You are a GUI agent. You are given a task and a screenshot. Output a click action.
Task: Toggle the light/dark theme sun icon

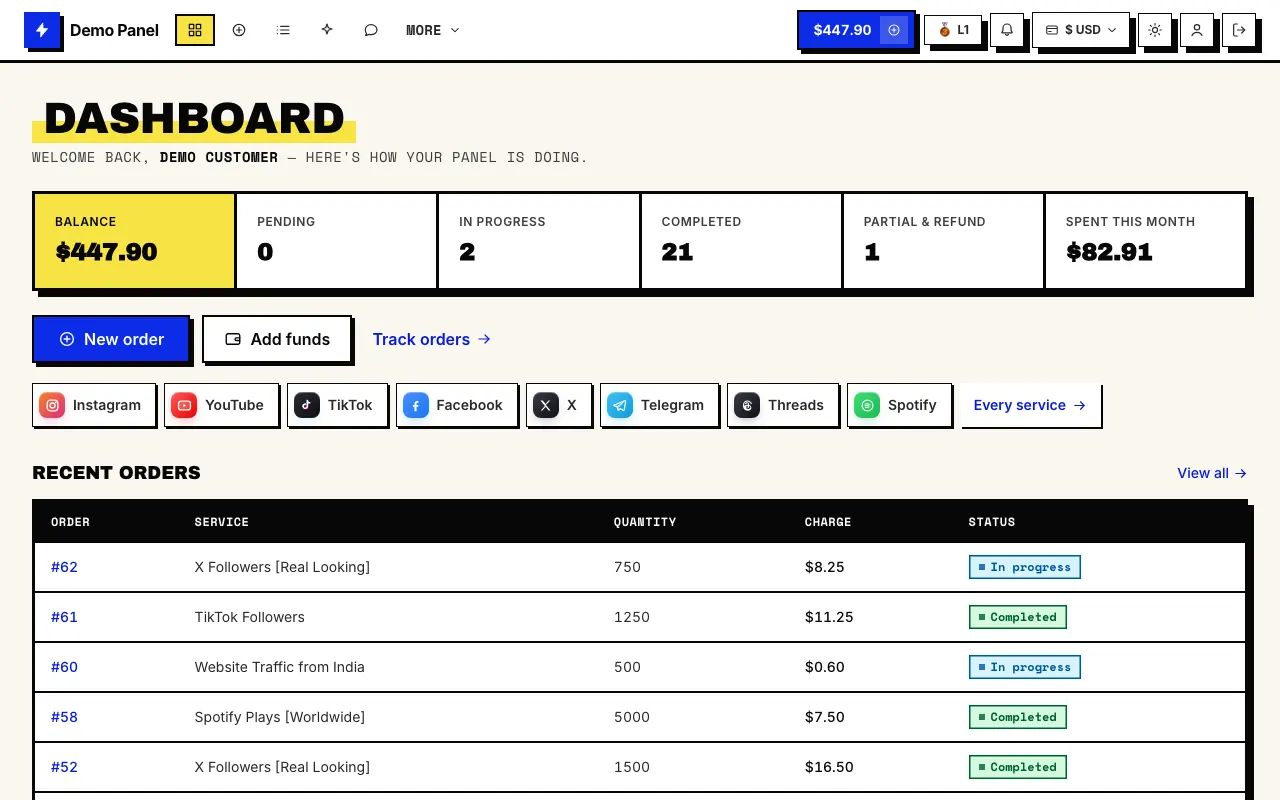pyautogui.click(x=1155, y=30)
